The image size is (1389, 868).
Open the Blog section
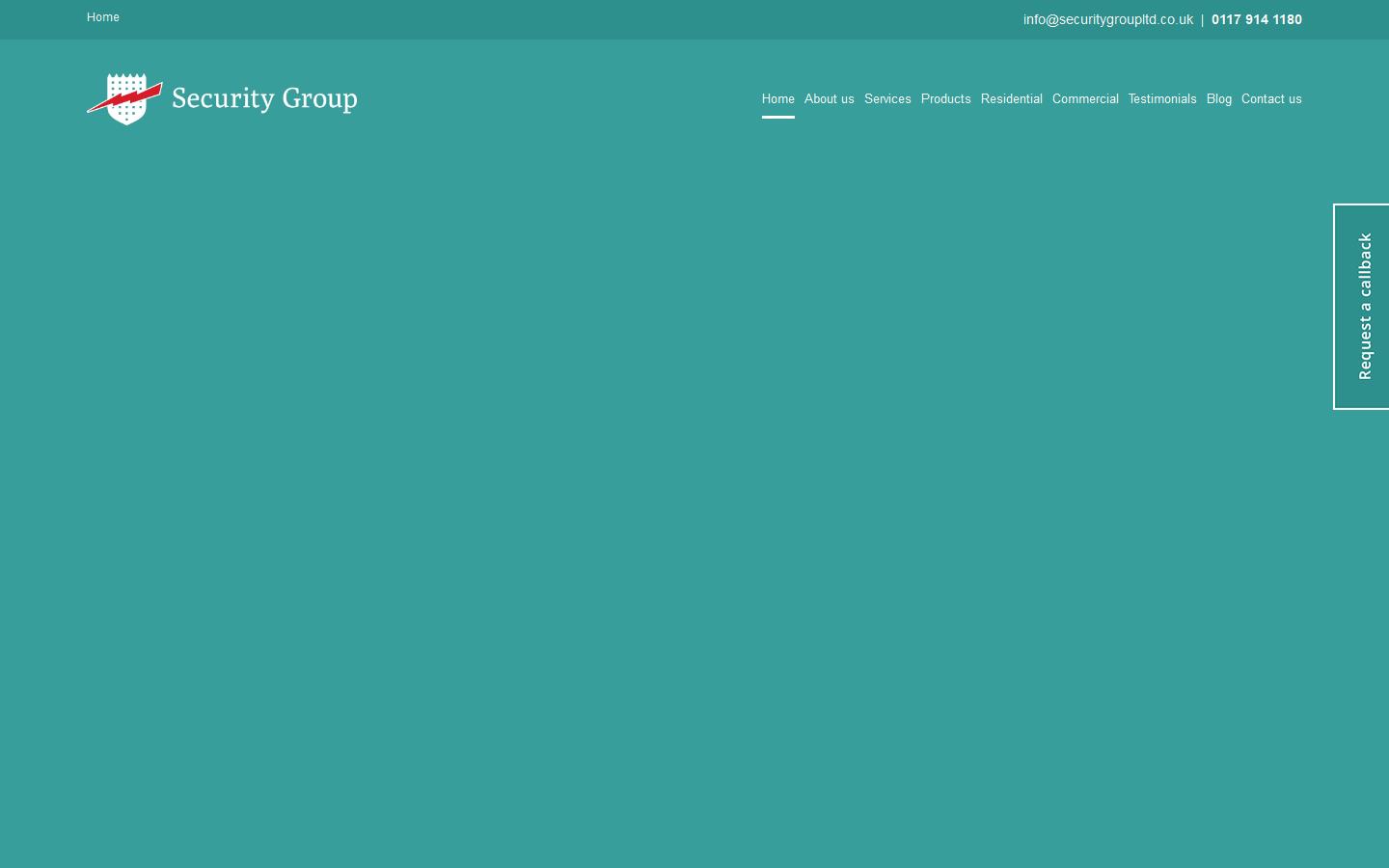[1218, 98]
